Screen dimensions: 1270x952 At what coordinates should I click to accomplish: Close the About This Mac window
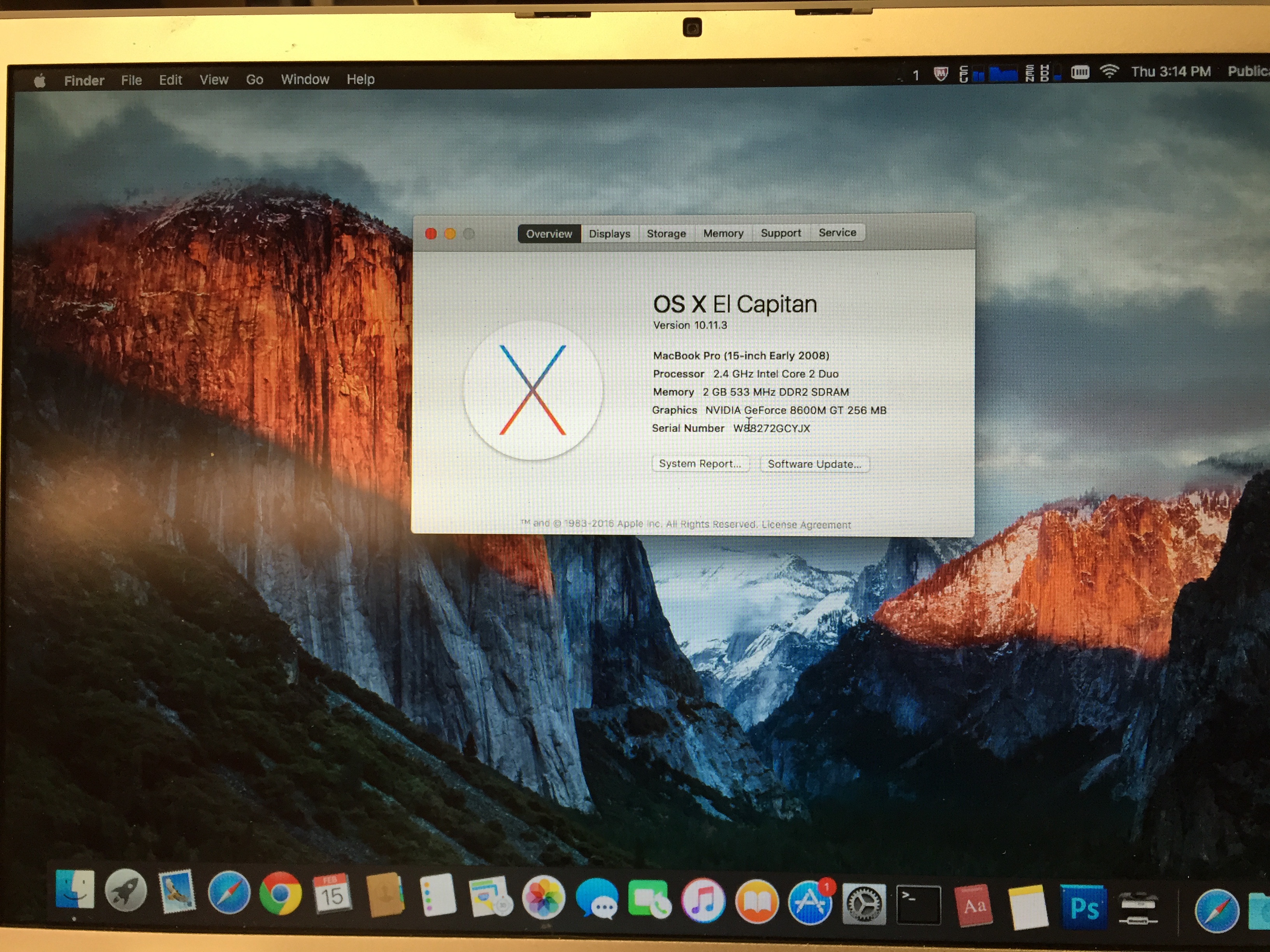click(x=431, y=234)
